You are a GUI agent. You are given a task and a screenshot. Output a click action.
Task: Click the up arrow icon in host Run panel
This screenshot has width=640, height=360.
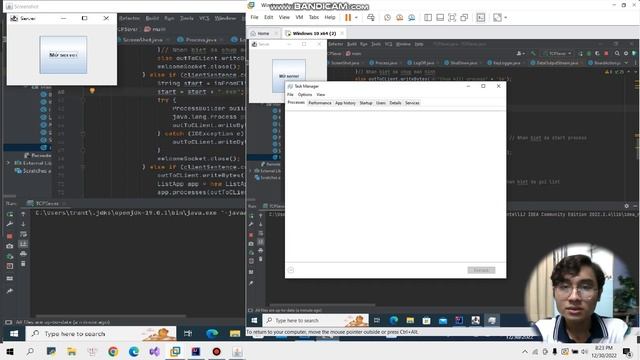(x=23, y=214)
